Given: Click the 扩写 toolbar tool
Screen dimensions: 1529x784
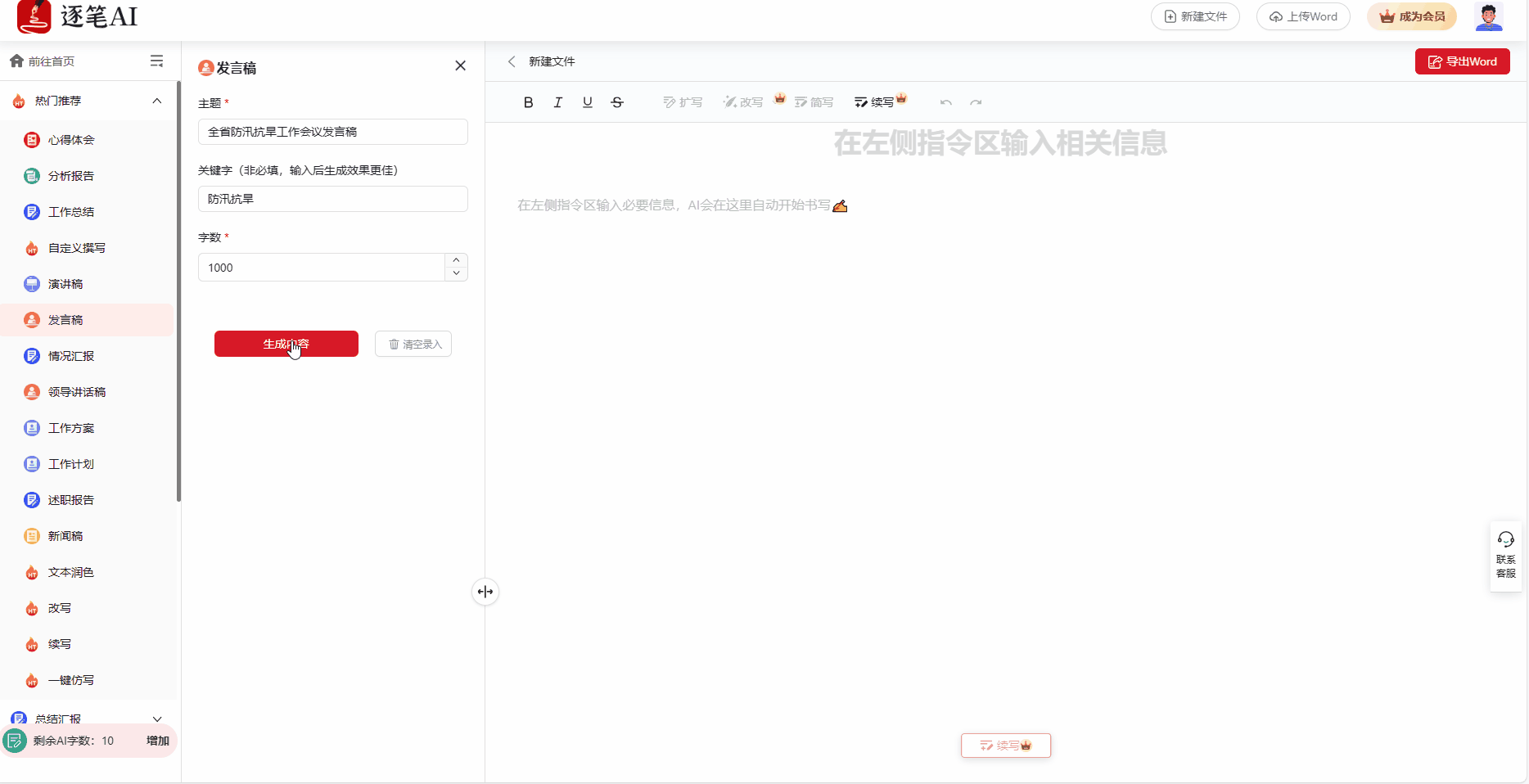Looking at the screenshot, I should pyautogui.click(x=683, y=102).
